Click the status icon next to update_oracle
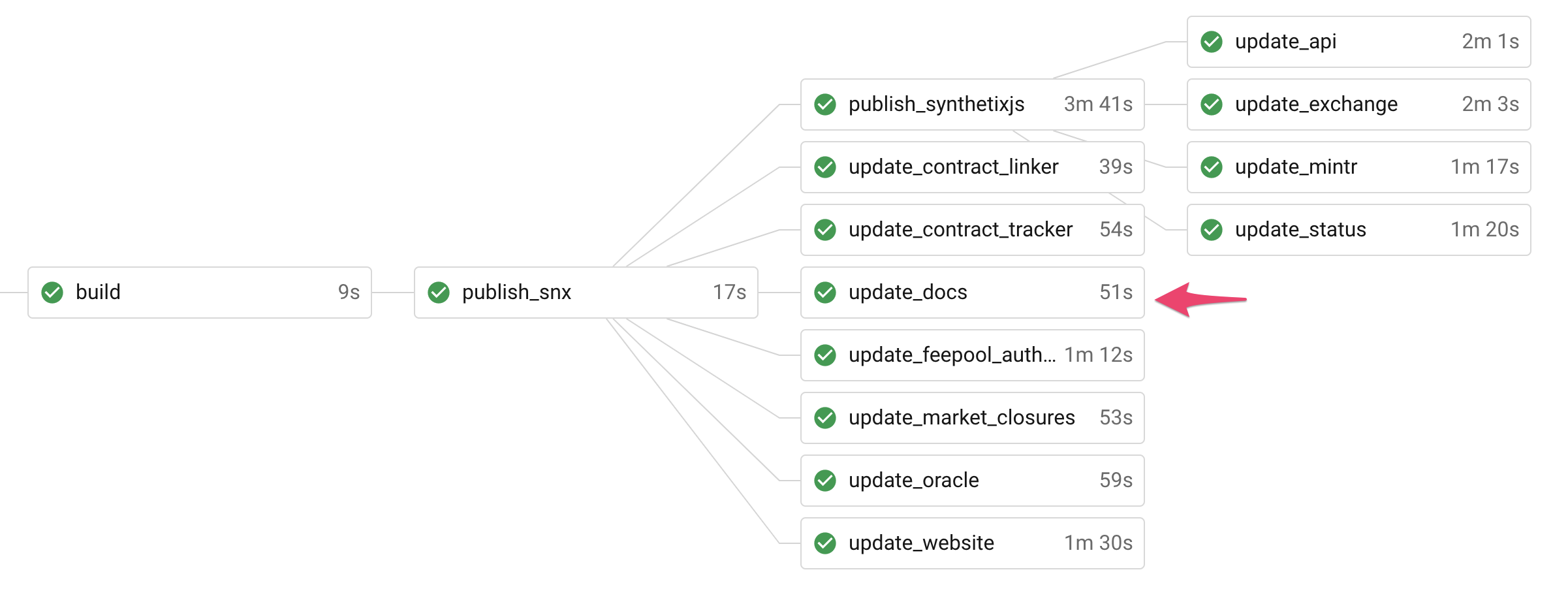This screenshot has height=589, width=1568. click(825, 481)
